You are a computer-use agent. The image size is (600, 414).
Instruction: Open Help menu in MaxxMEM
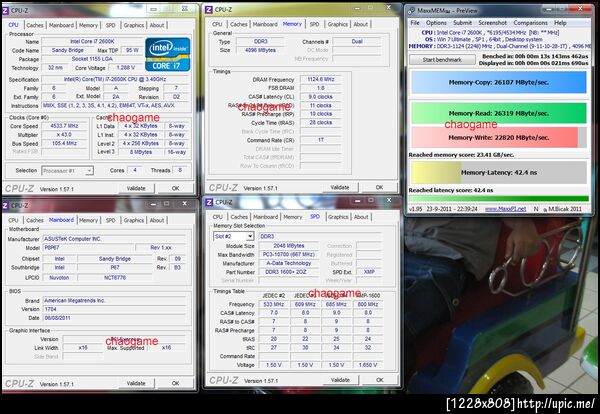point(560,23)
